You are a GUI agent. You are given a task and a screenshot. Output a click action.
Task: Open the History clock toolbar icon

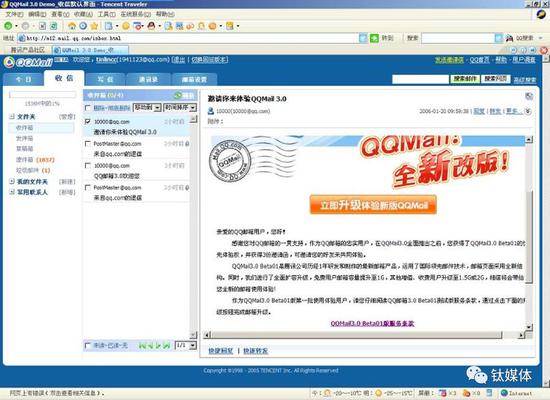point(83,26)
